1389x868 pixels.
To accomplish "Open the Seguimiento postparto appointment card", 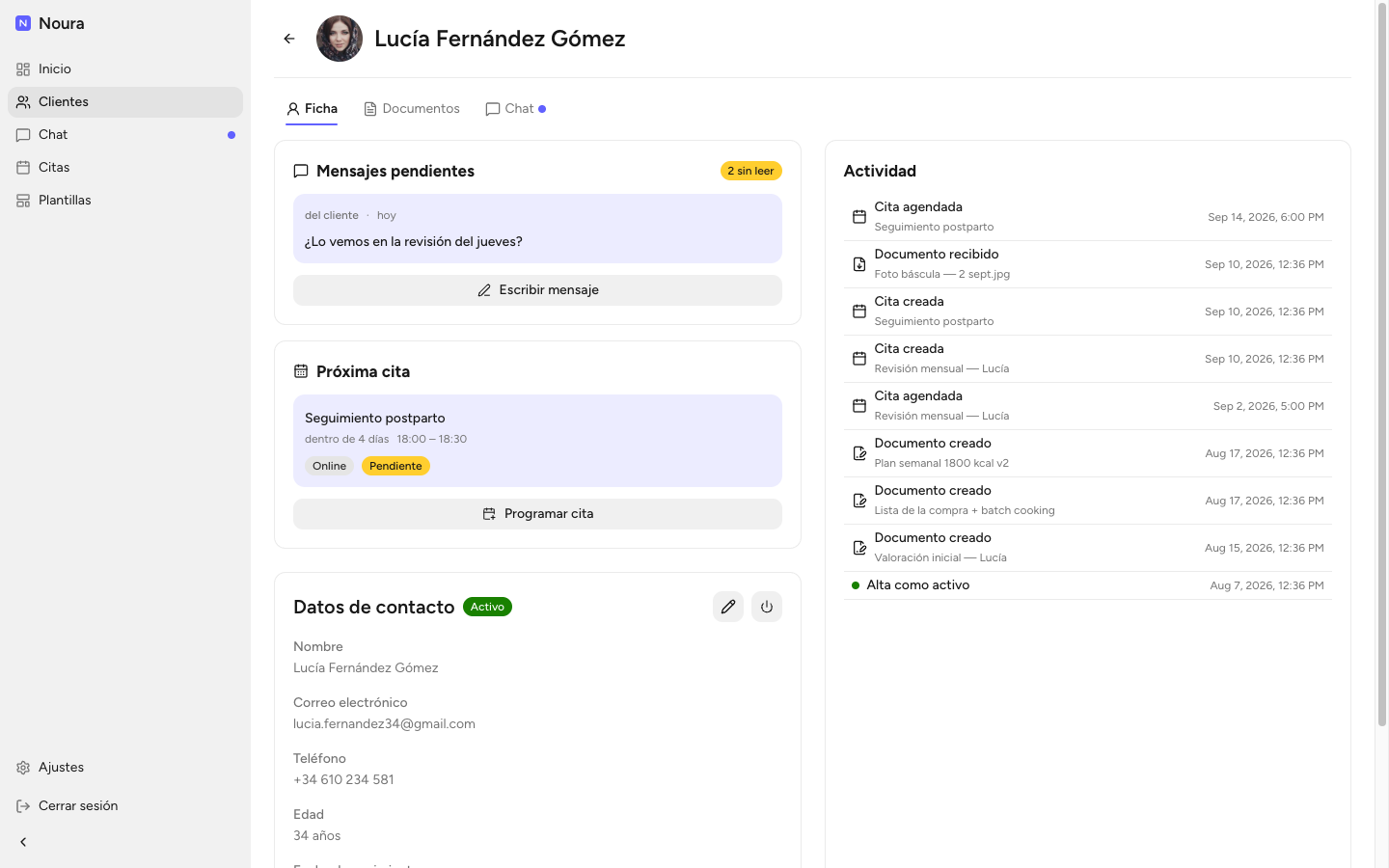I will [537, 441].
